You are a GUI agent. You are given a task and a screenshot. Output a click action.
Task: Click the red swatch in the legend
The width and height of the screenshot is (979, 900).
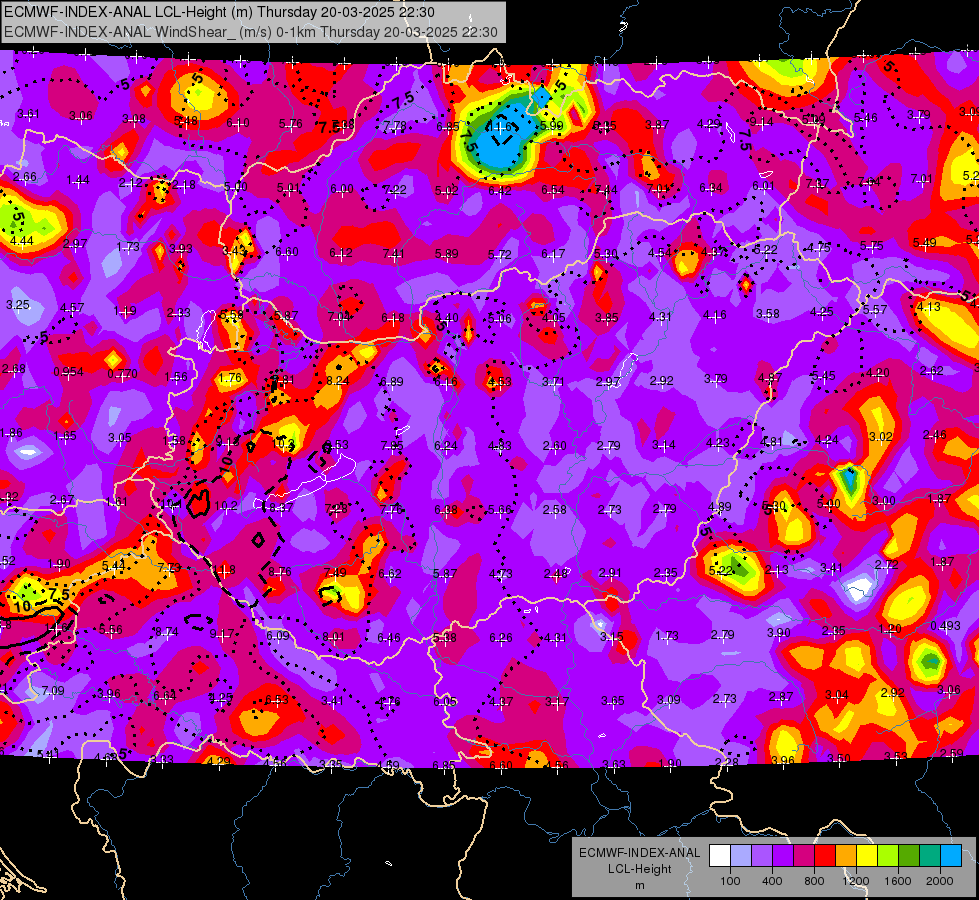point(825,856)
